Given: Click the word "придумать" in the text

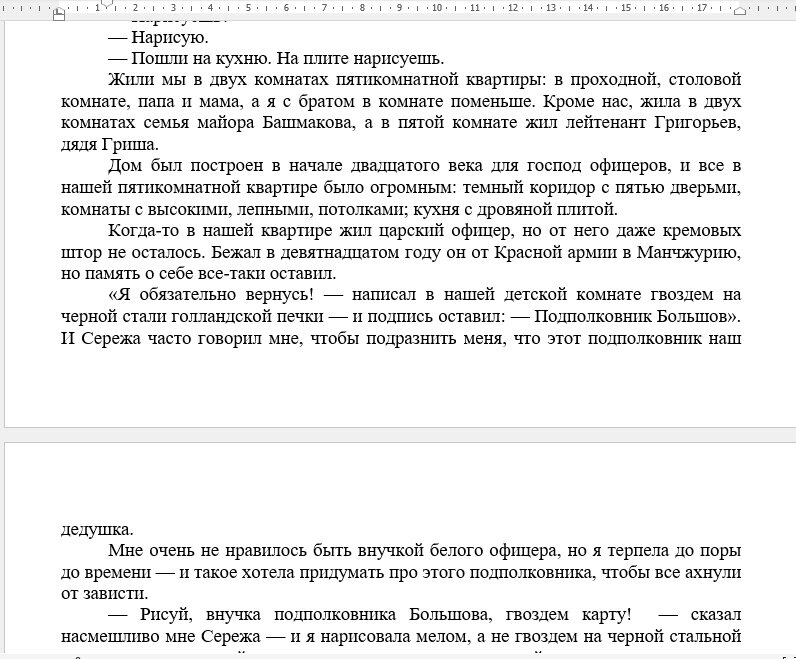Looking at the screenshot, I should pos(340,573).
